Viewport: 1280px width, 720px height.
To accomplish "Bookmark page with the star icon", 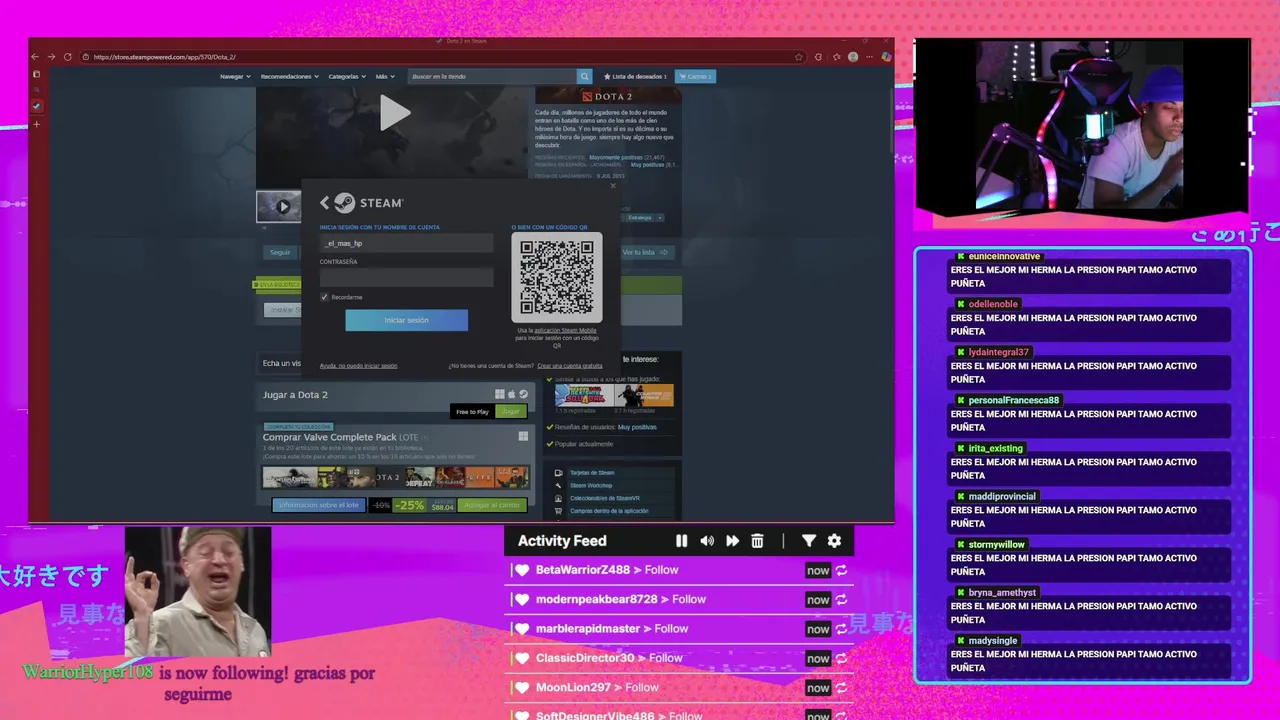I will click(798, 57).
